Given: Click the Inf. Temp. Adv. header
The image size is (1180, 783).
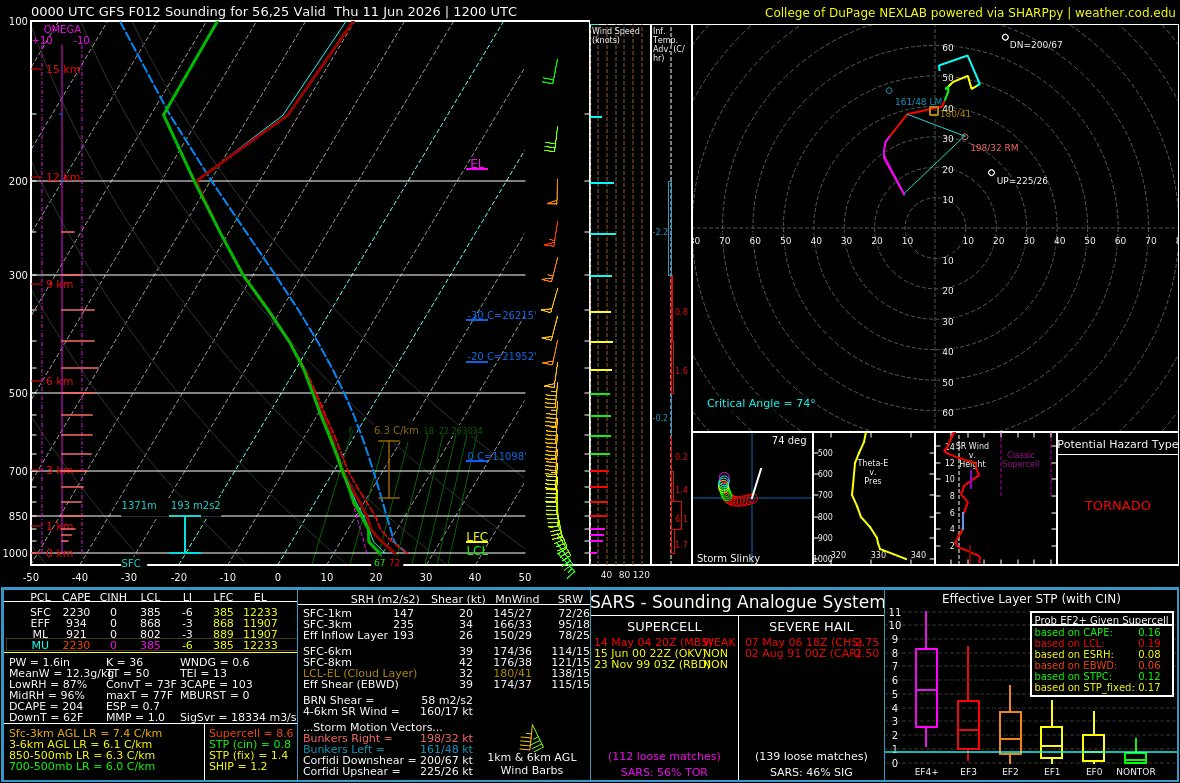Looking at the screenshot, I should (x=669, y=44).
